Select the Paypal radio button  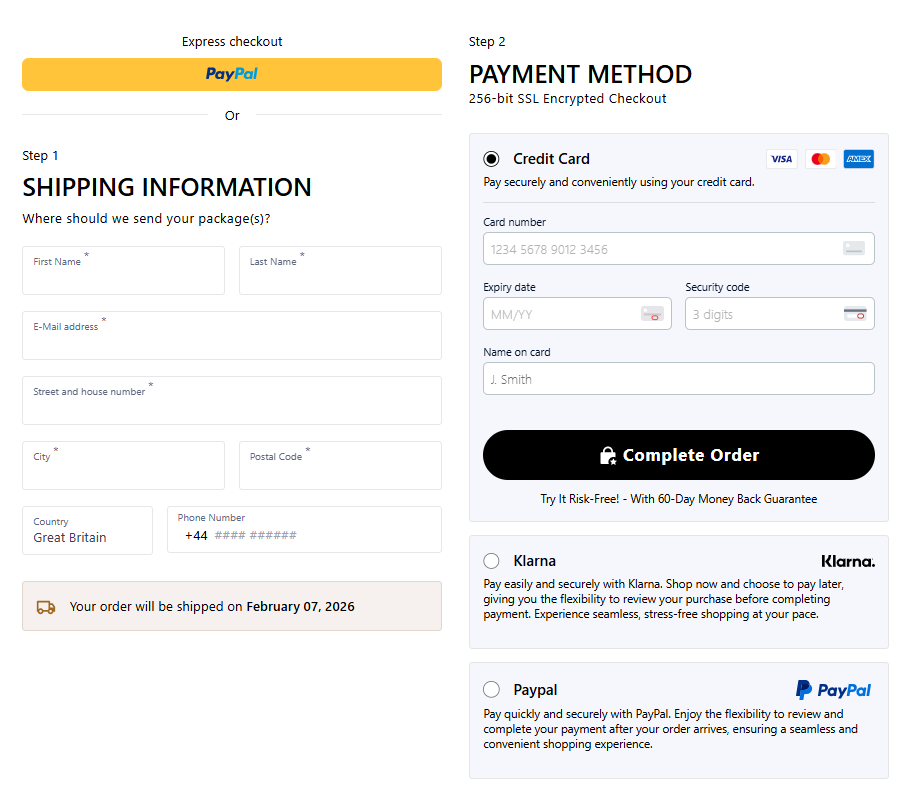point(491,690)
